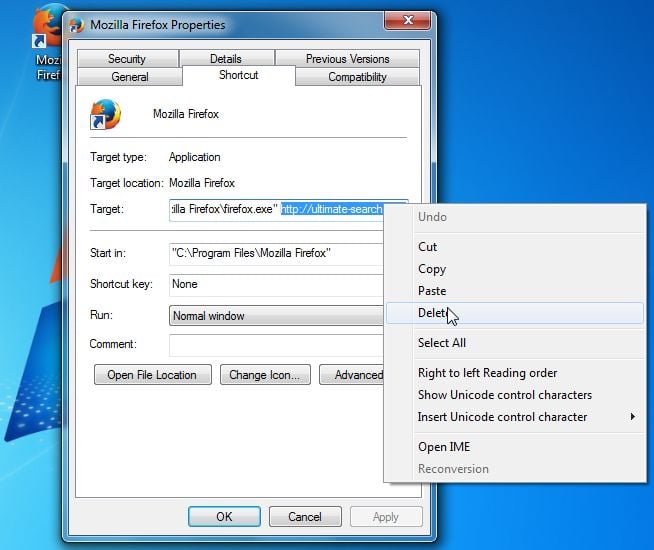Choose Open IME from the context menu
The image size is (654, 550).
click(x=515, y=447)
